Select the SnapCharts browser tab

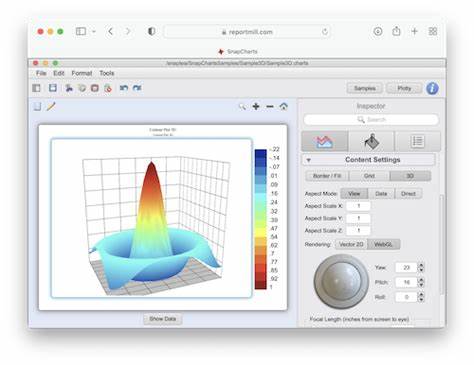(x=238, y=51)
